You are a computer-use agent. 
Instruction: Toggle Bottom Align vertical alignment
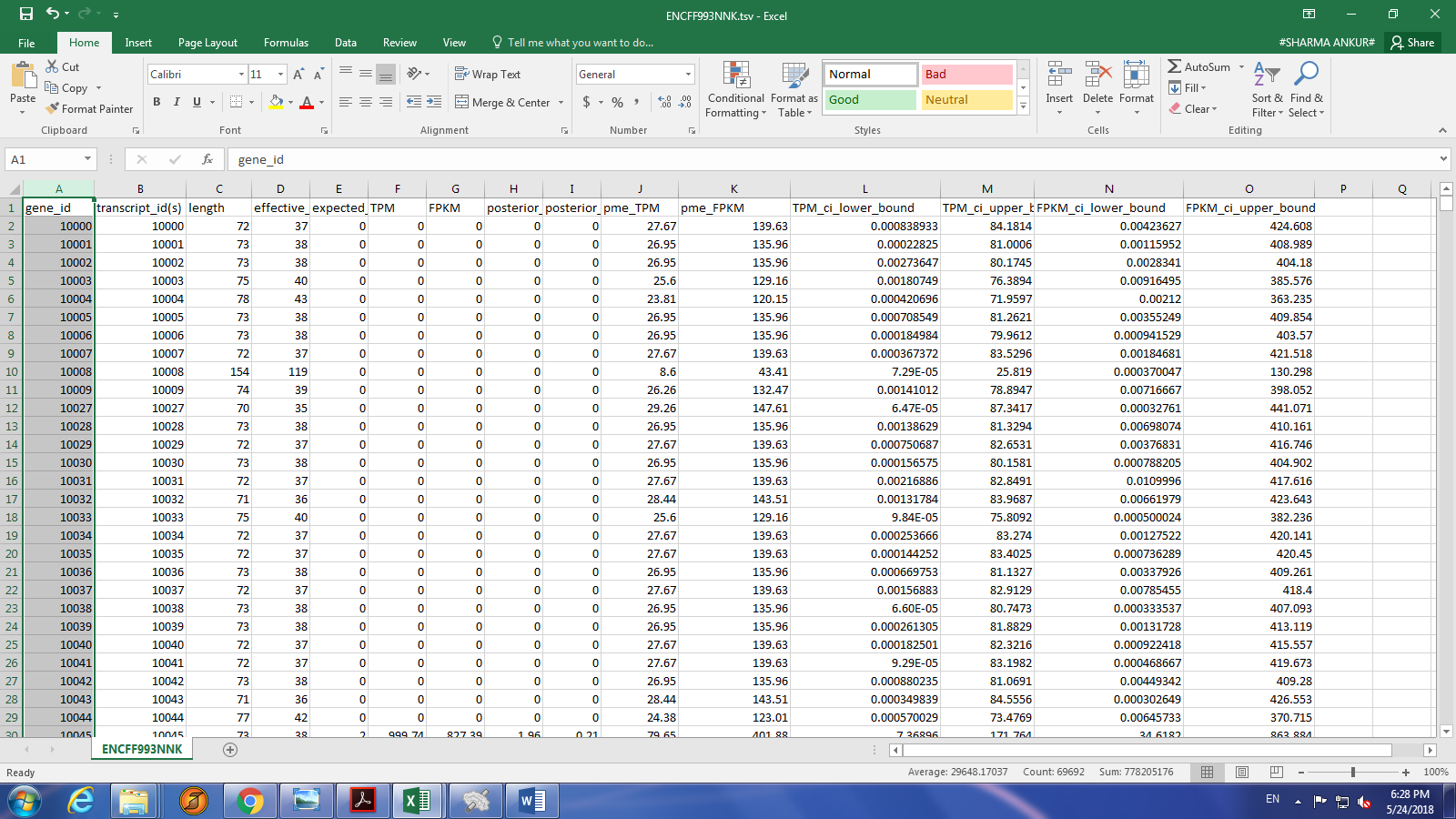(x=386, y=75)
